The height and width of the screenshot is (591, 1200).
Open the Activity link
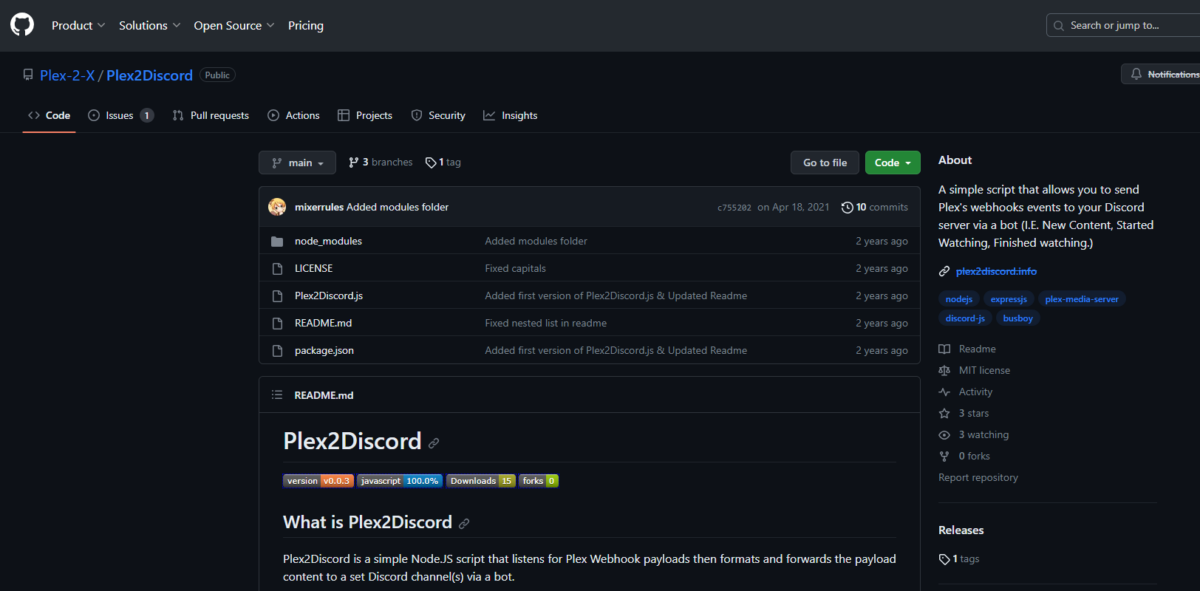click(x=965, y=392)
